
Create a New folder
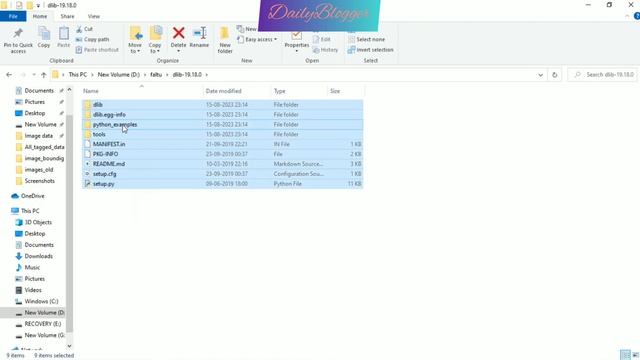pyautogui.click(x=225, y=40)
